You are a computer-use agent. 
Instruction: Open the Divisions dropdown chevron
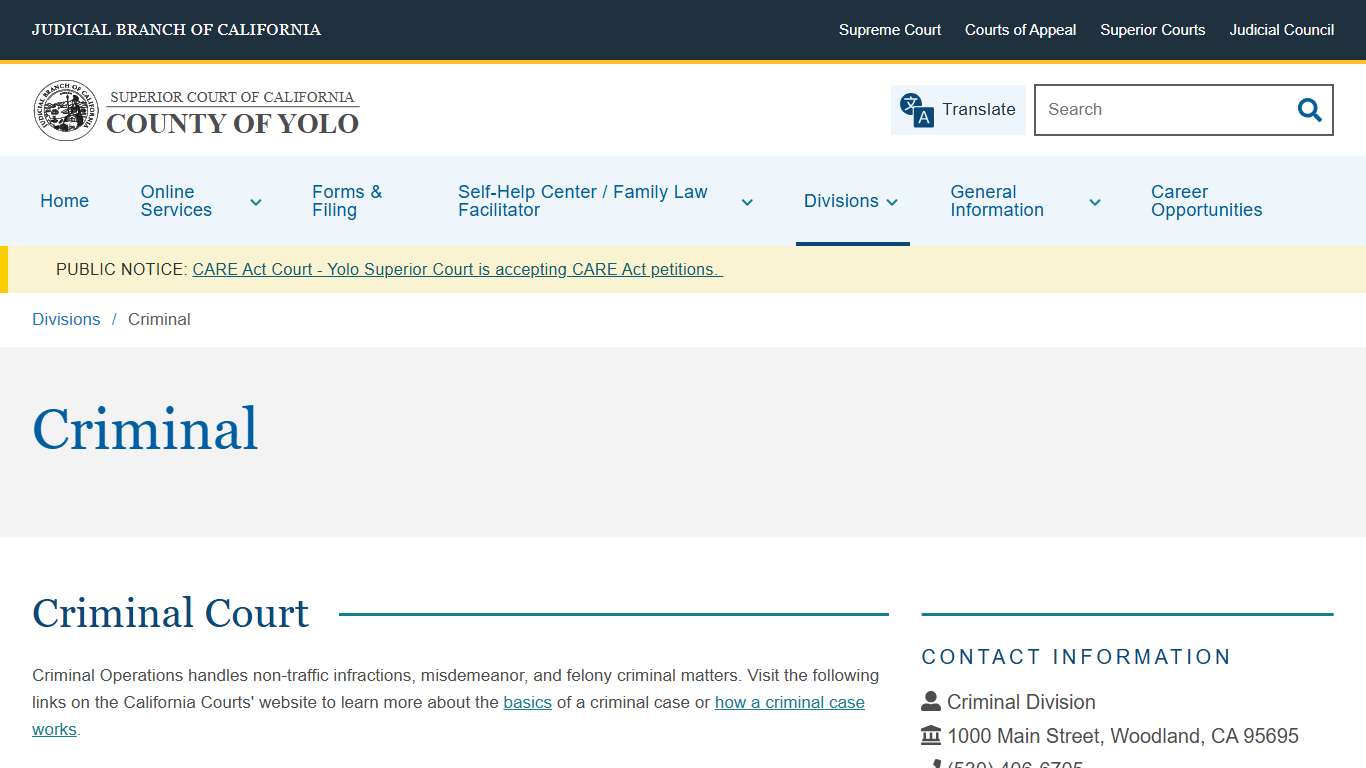tap(890, 202)
